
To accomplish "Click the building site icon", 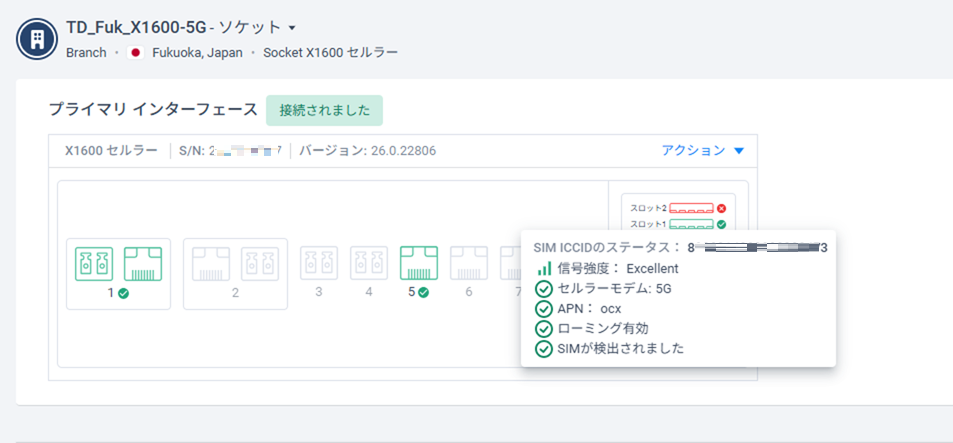I will (37, 39).
